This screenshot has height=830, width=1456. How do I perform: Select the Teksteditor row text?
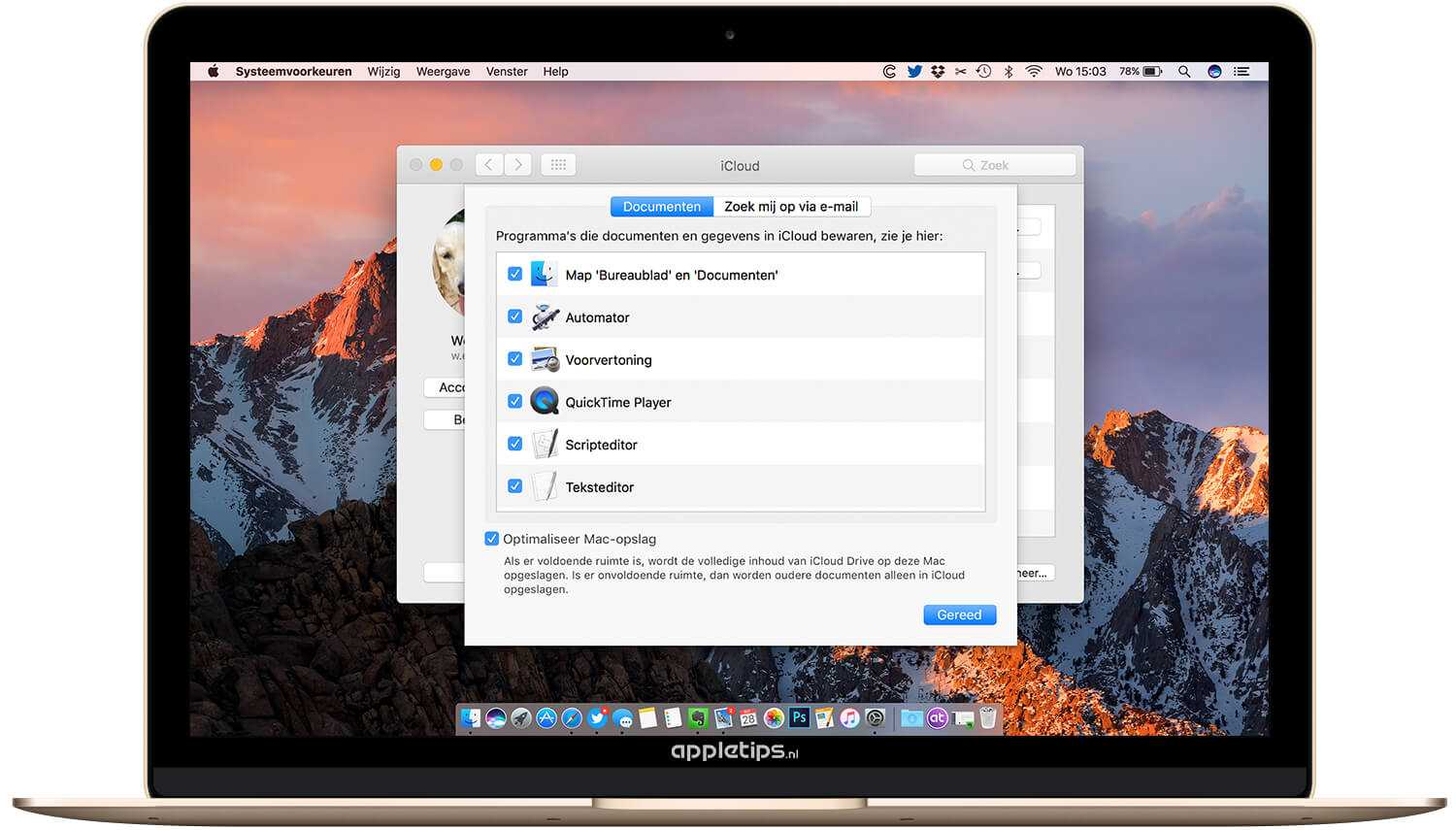coord(599,487)
